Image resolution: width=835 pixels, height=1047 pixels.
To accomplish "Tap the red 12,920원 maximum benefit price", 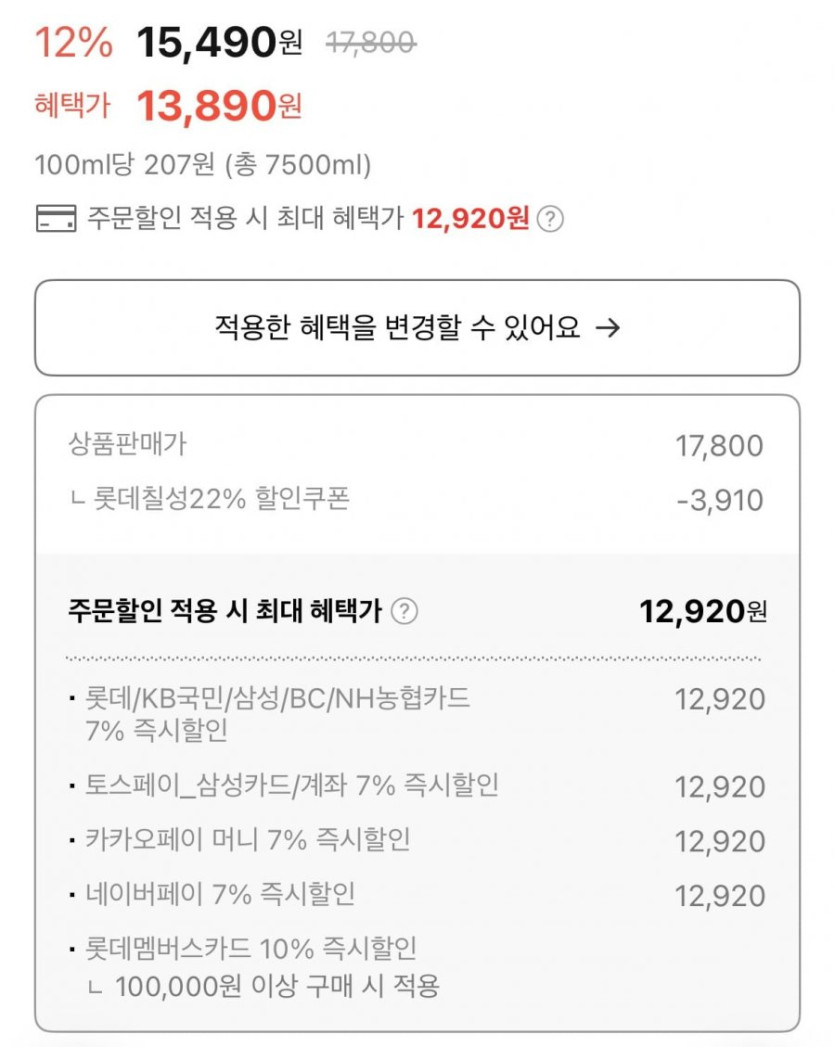I will (470, 219).
